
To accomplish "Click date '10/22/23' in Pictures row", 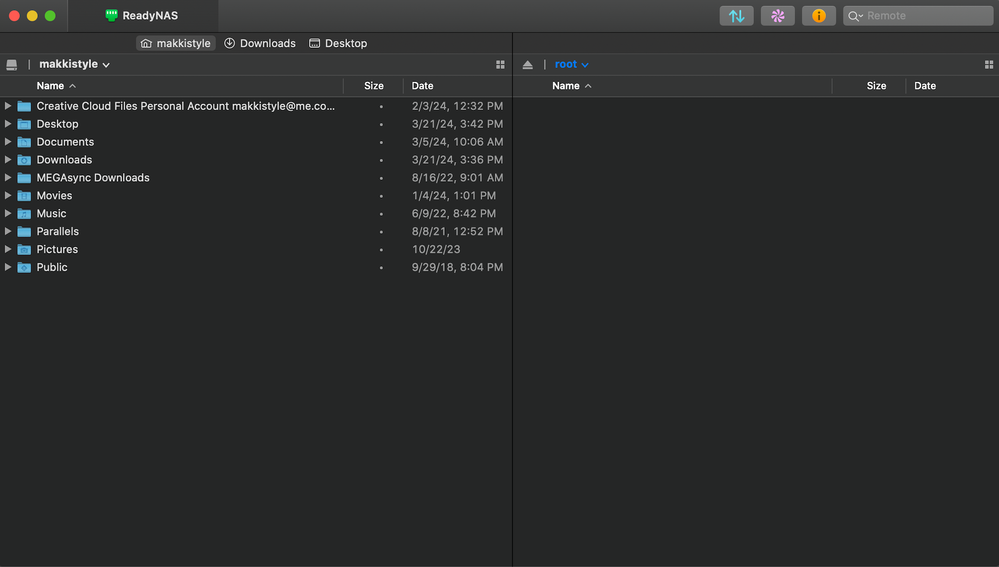I will tap(436, 248).
